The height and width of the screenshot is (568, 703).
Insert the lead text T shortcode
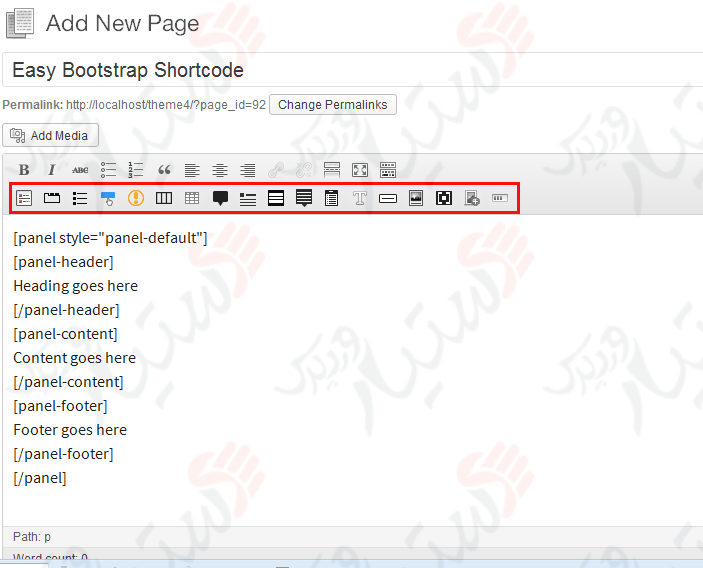[x=360, y=198]
